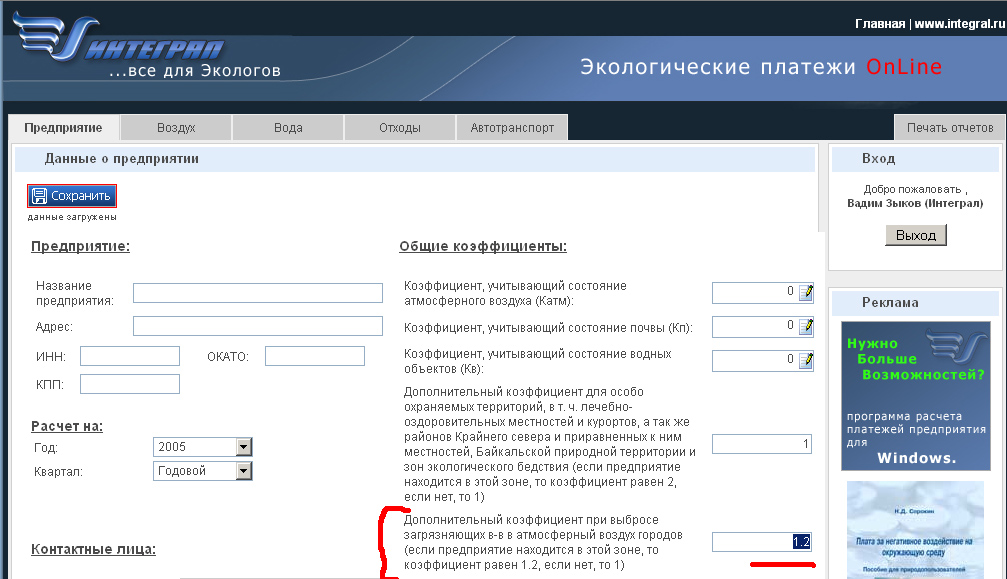Focus the Адрес text field
The image size is (1007, 579).
coord(258,326)
